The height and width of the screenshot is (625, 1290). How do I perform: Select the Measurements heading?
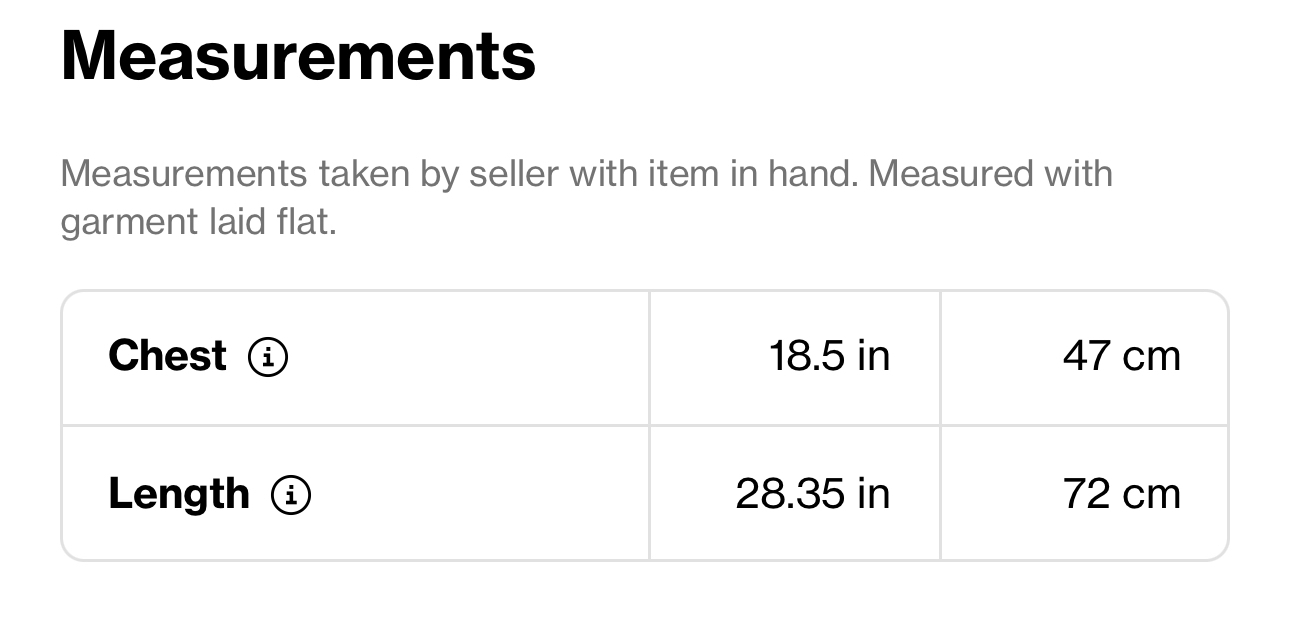pyautogui.click(x=298, y=56)
